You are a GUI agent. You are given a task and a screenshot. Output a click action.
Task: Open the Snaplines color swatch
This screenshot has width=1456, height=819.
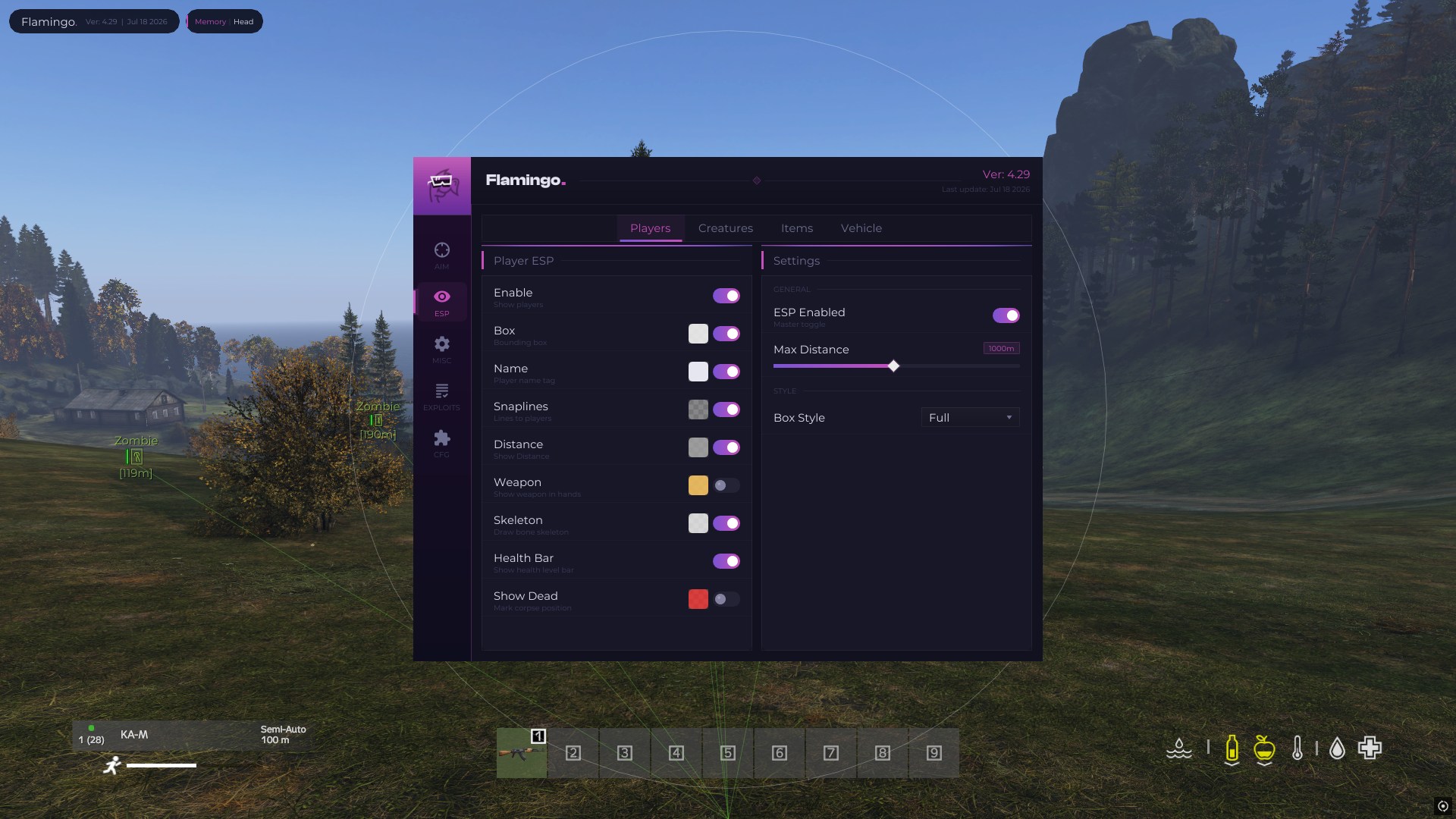(x=698, y=409)
